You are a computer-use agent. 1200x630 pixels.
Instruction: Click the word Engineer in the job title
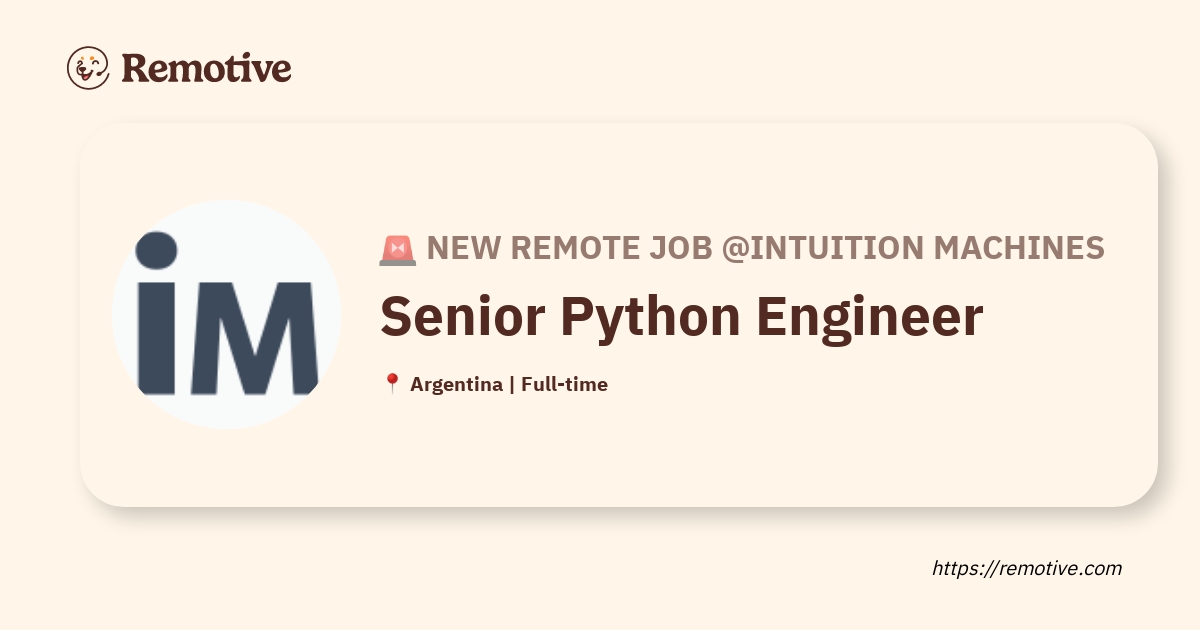click(869, 316)
